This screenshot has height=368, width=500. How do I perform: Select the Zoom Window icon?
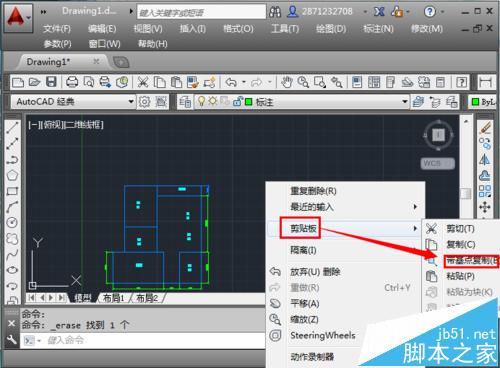(320, 82)
